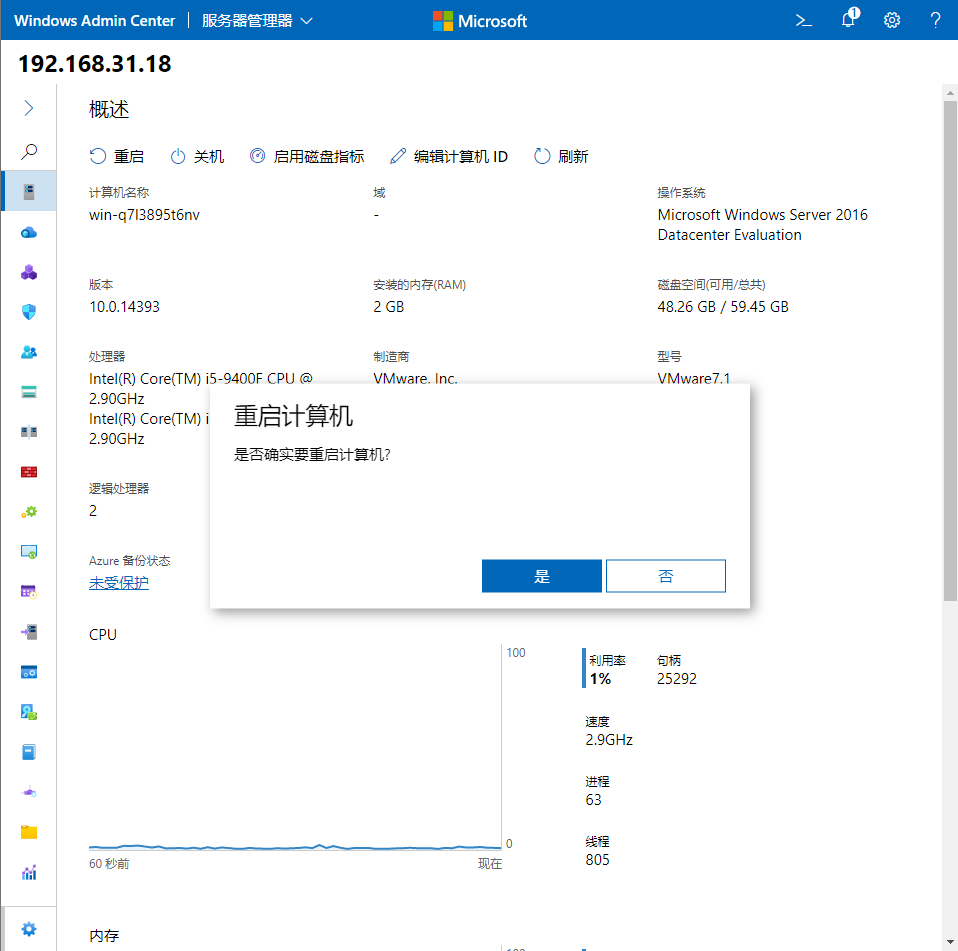This screenshot has height=951, width=958.
Task: Click the scrollbar down arrow
Action: point(949,942)
